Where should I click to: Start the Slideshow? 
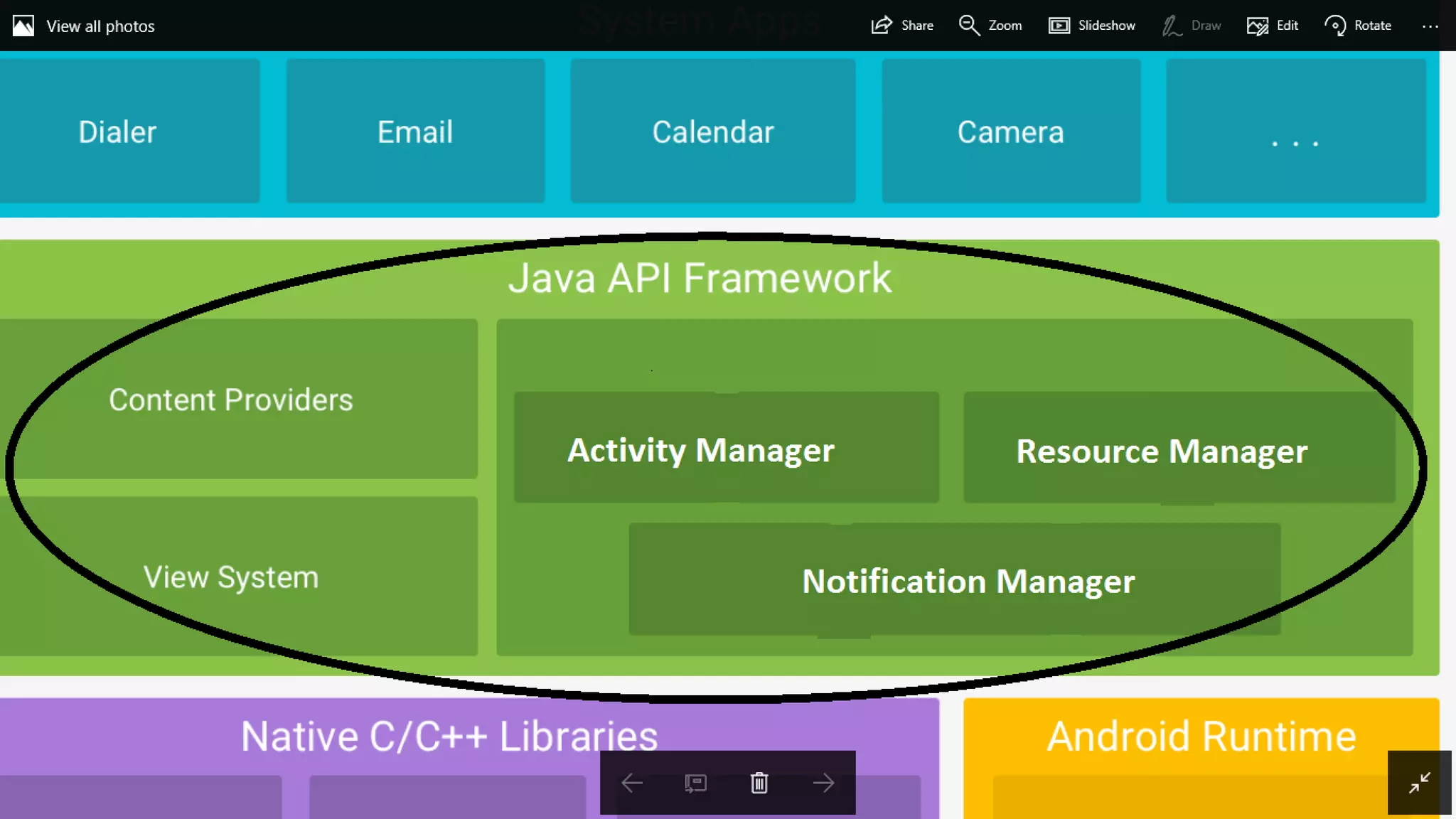click(1091, 26)
